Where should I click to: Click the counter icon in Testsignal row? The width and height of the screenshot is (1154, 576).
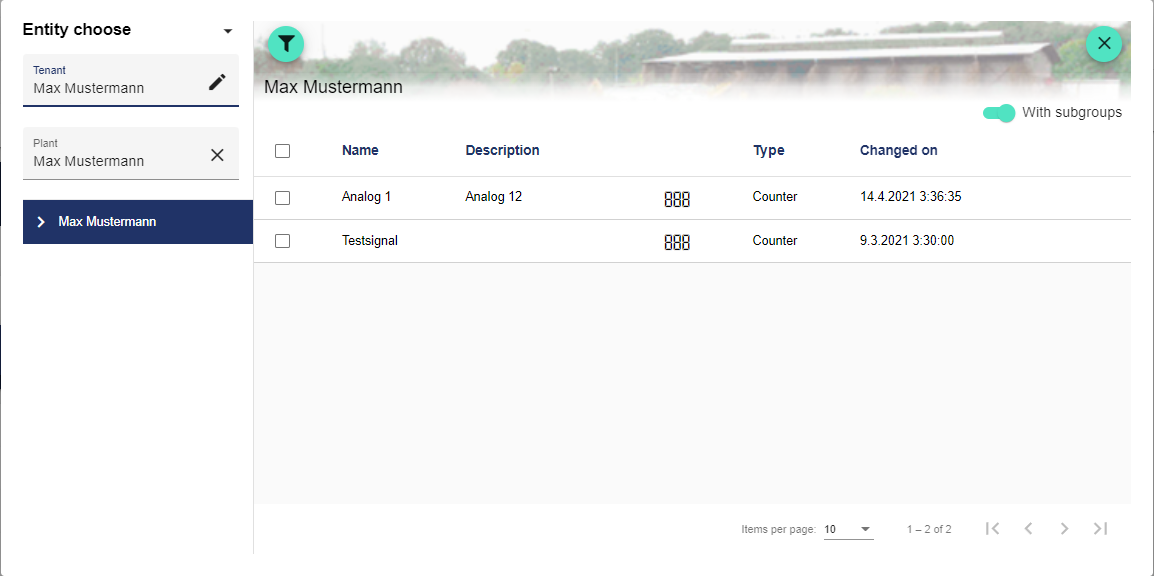pos(677,242)
